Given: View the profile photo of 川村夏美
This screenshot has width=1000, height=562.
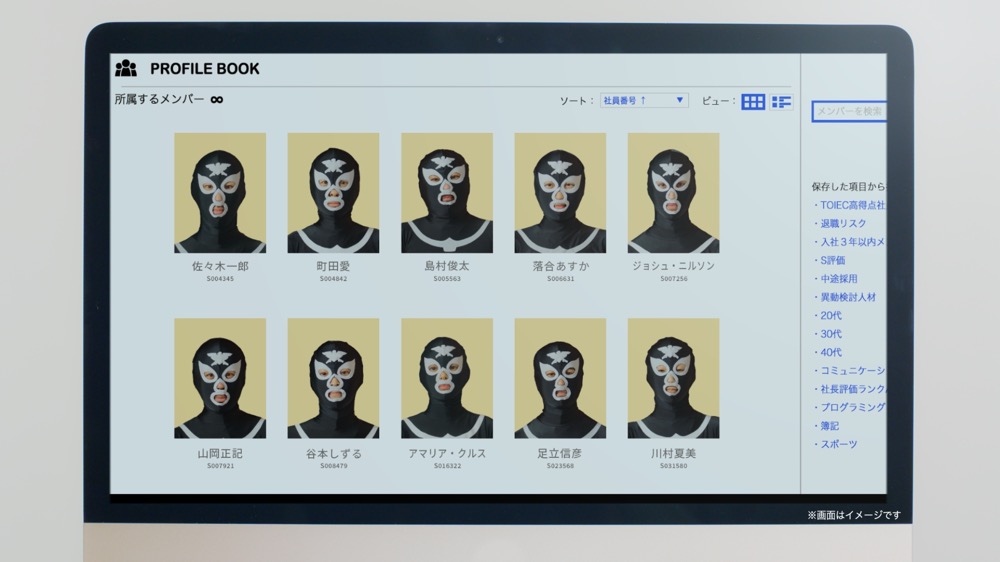Looking at the screenshot, I should point(673,378).
